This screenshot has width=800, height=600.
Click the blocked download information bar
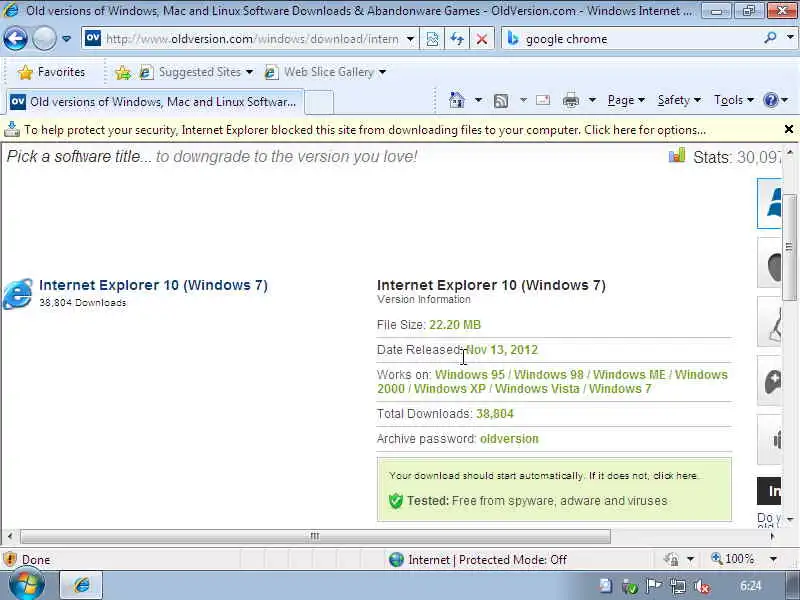[x=365, y=130]
